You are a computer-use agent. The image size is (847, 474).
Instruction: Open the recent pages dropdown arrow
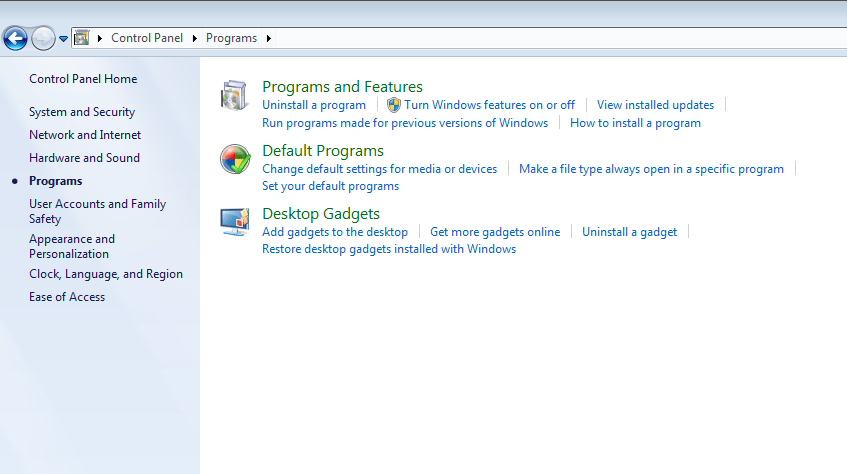[63, 39]
